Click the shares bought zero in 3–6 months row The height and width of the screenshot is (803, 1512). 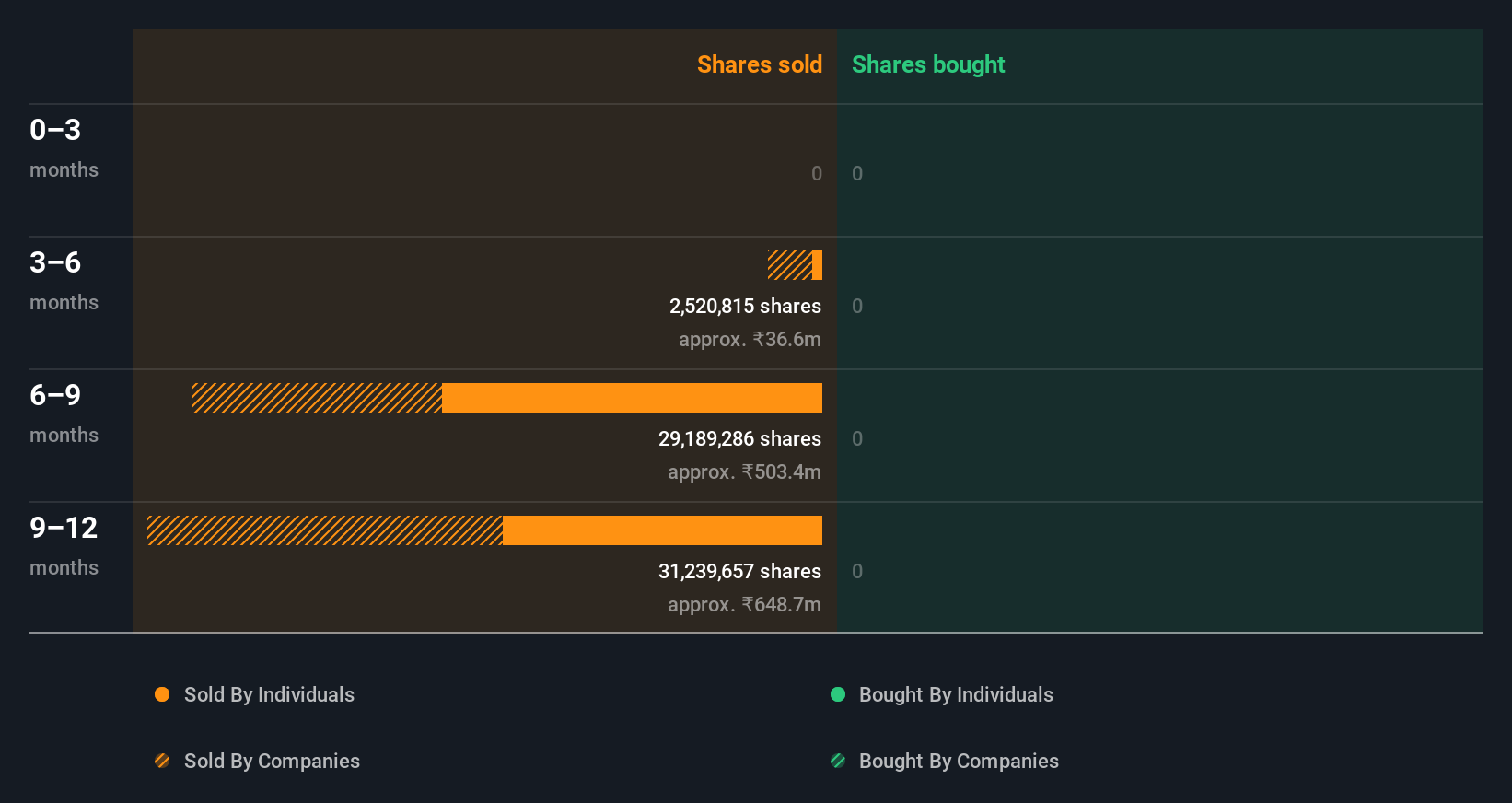(x=857, y=306)
